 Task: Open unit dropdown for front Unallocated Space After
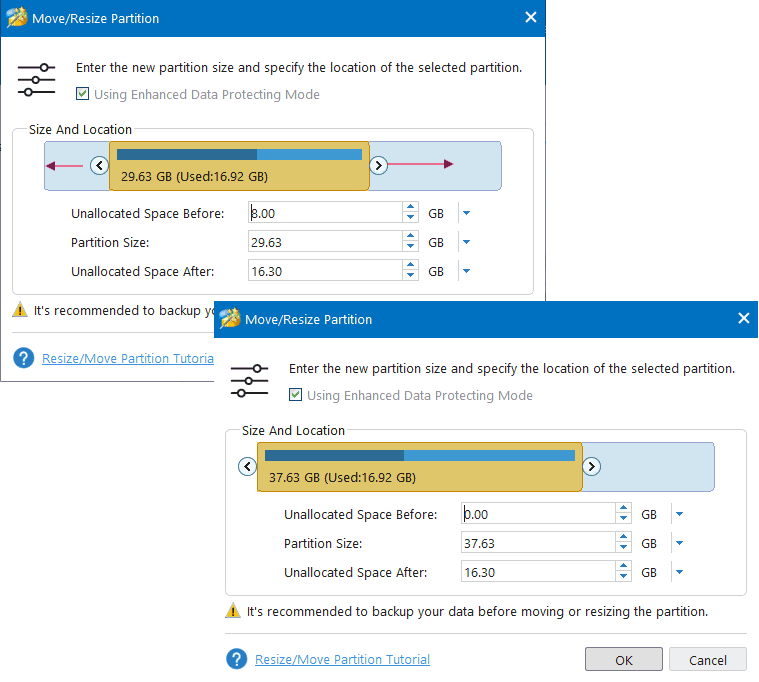pos(679,572)
